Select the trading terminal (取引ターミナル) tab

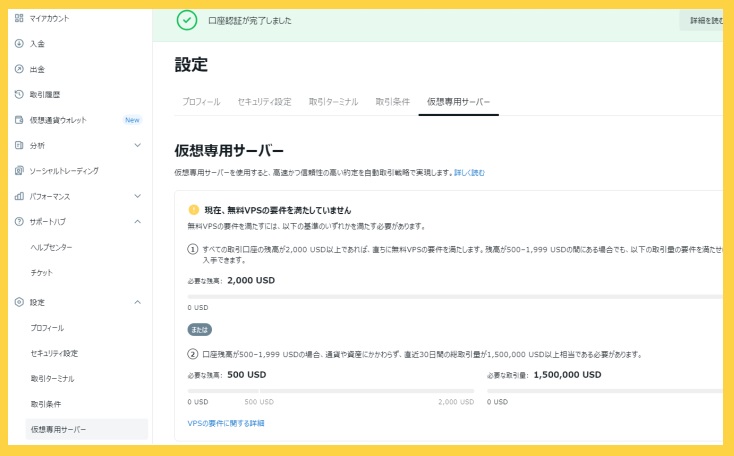333,102
